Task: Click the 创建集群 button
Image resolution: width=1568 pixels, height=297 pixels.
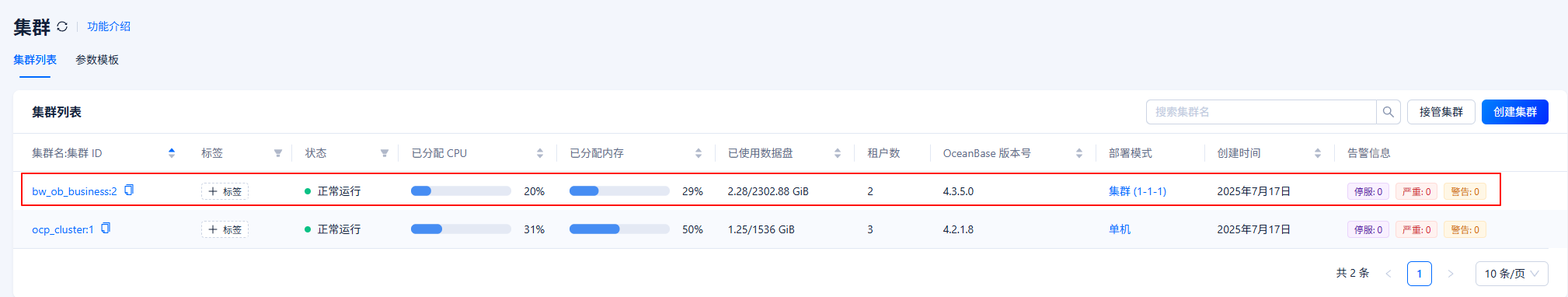Action: 1514,112
